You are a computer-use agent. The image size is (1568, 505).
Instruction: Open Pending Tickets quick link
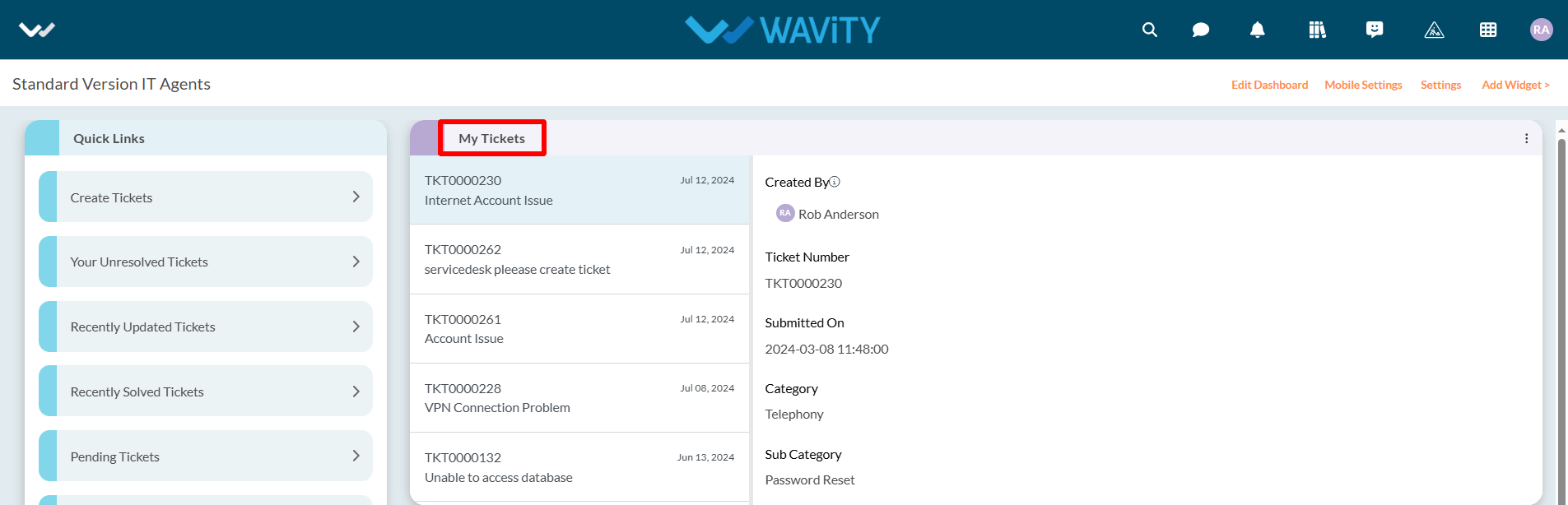[x=206, y=456]
